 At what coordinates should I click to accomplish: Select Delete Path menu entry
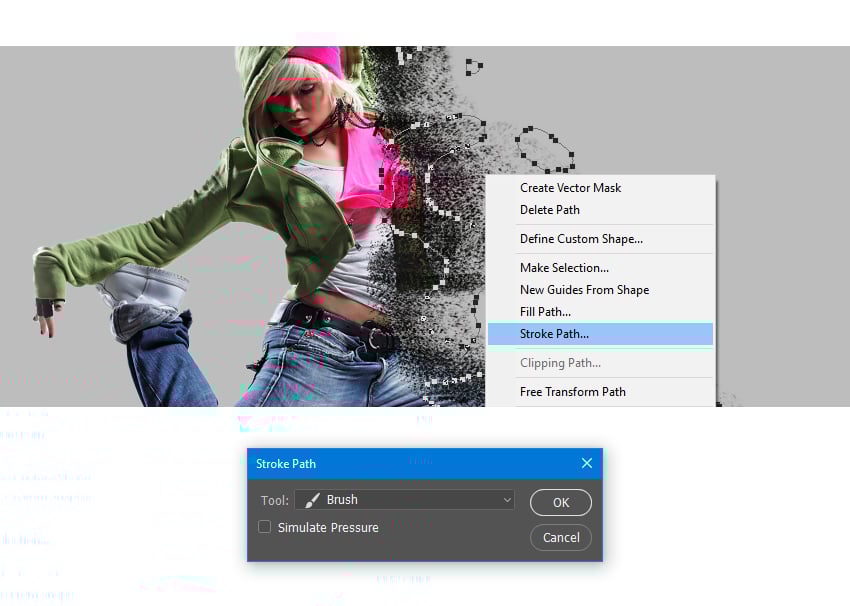click(600, 210)
